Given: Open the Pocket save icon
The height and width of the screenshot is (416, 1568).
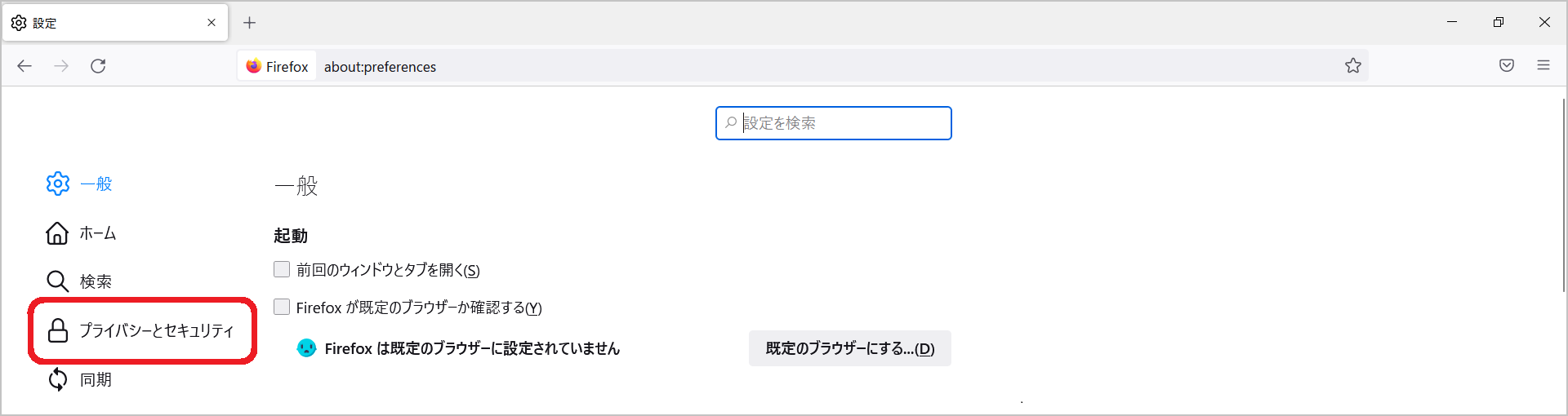Looking at the screenshot, I should pos(1507,66).
